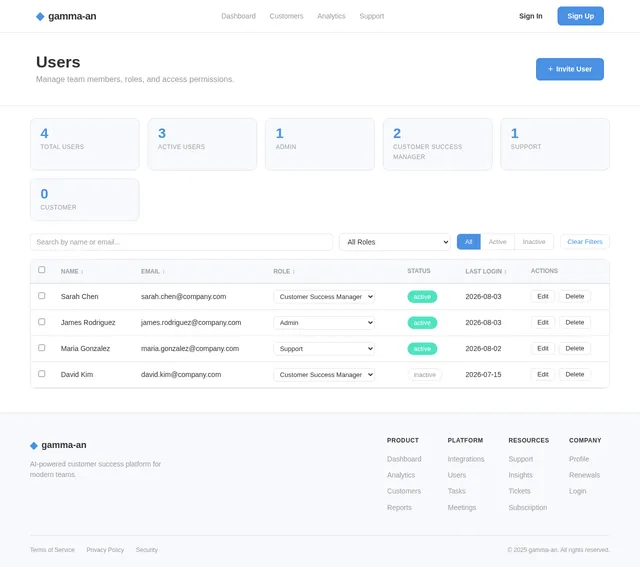Go to Dashboard in top navigation
The height and width of the screenshot is (567, 640).
click(238, 16)
